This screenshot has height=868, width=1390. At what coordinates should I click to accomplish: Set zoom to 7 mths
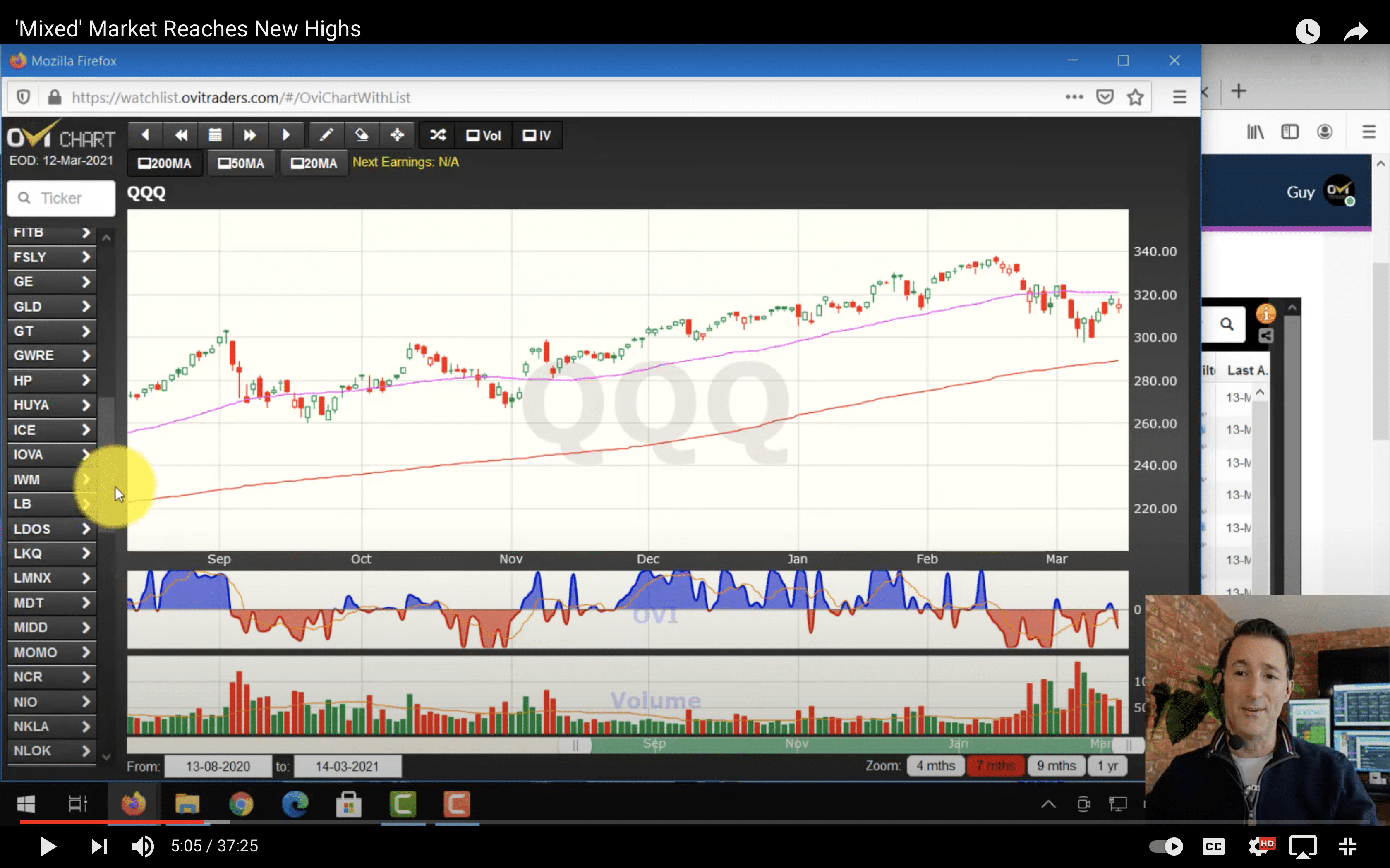tap(996, 766)
